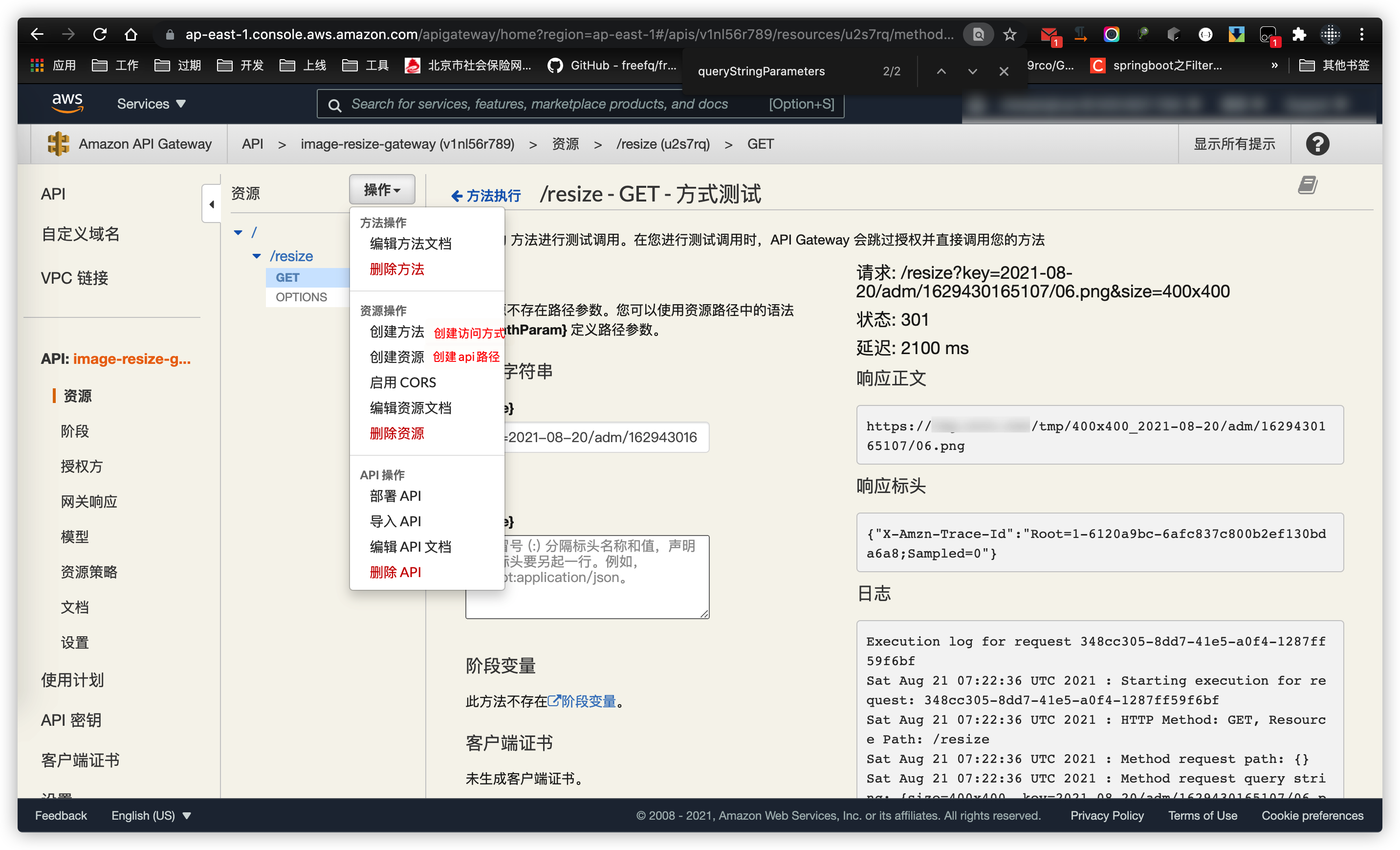The height and width of the screenshot is (850, 1400).
Task: Open the Gmail extension with unread badge
Action: (x=1050, y=35)
